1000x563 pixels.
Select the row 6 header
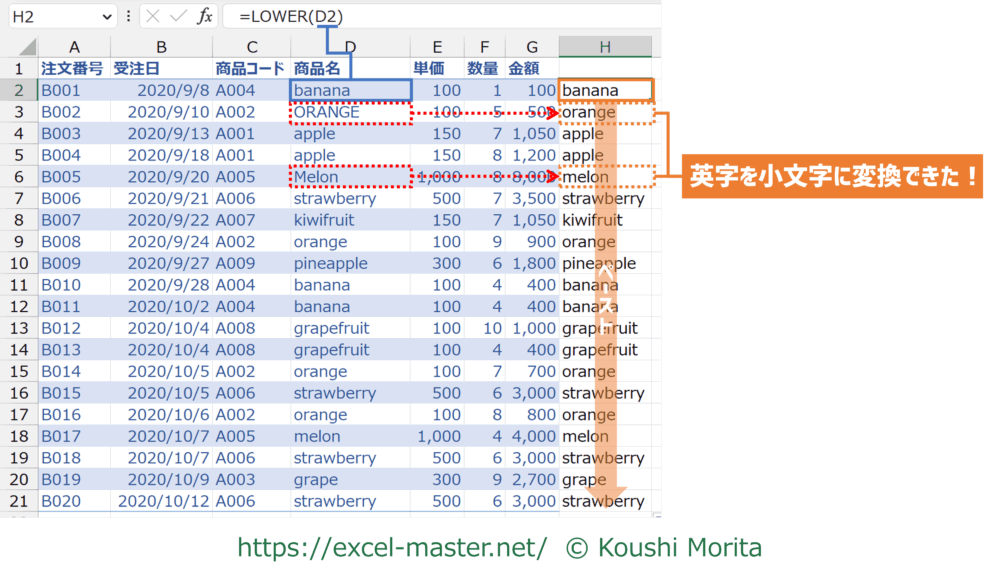pyautogui.click(x=18, y=177)
